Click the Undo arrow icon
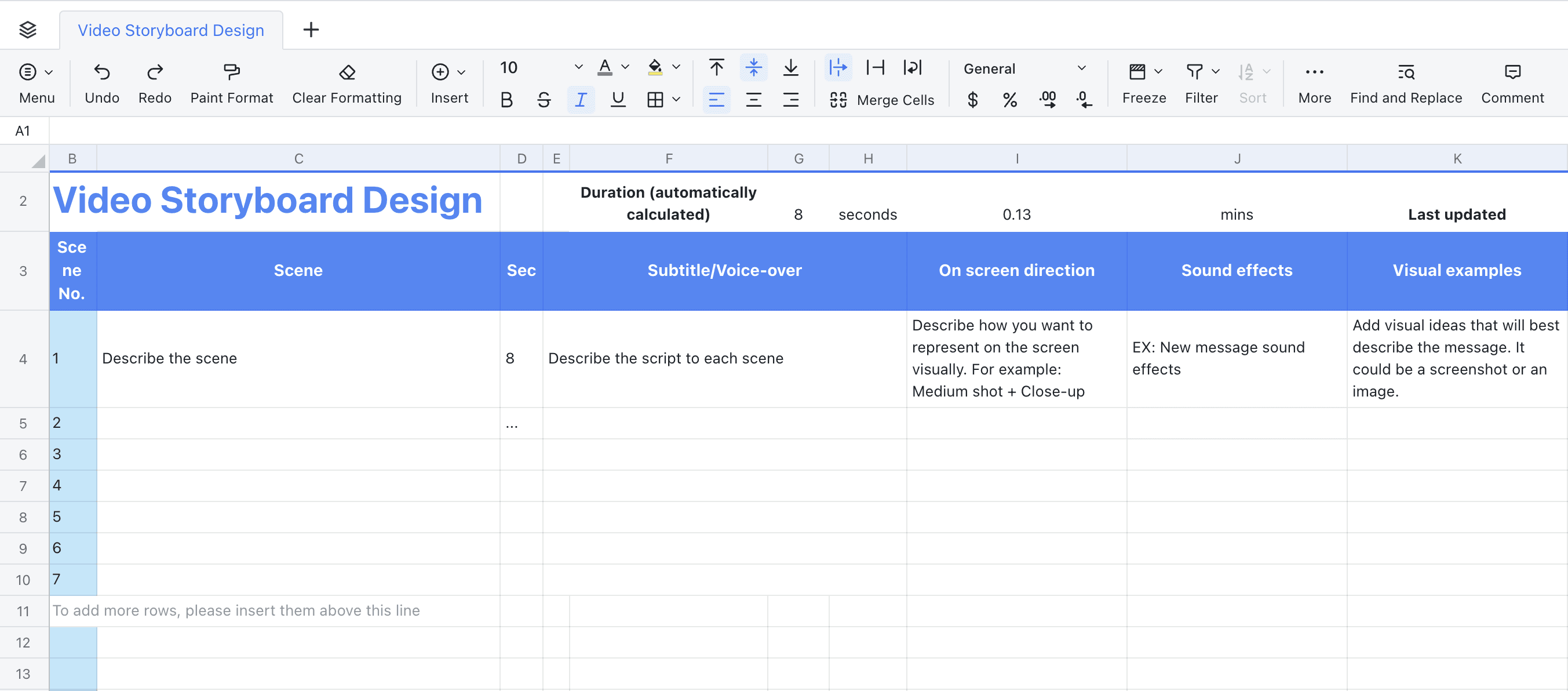Image resolution: width=1568 pixels, height=691 pixels. [x=101, y=72]
